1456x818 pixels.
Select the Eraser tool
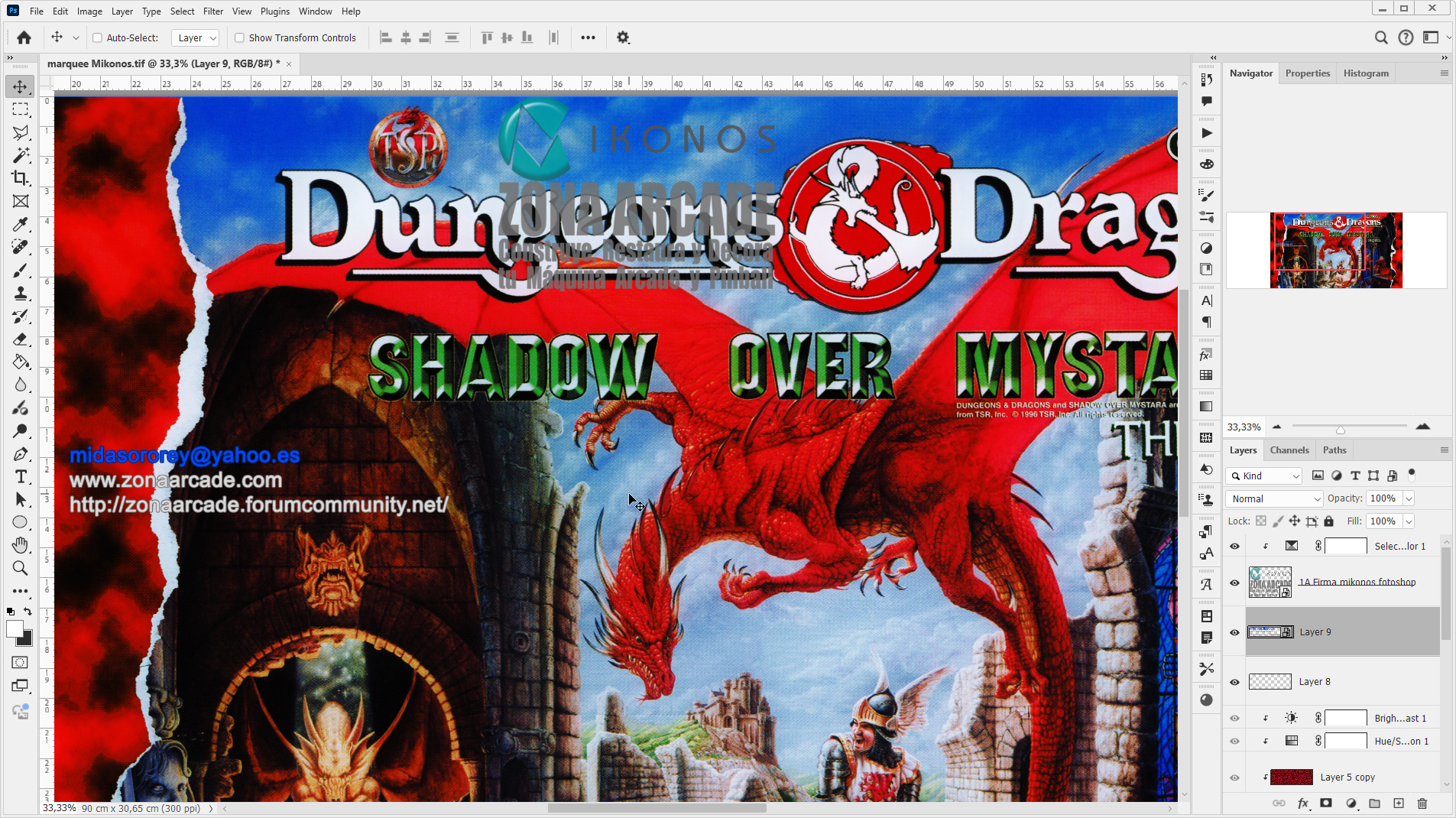point(19,339)
